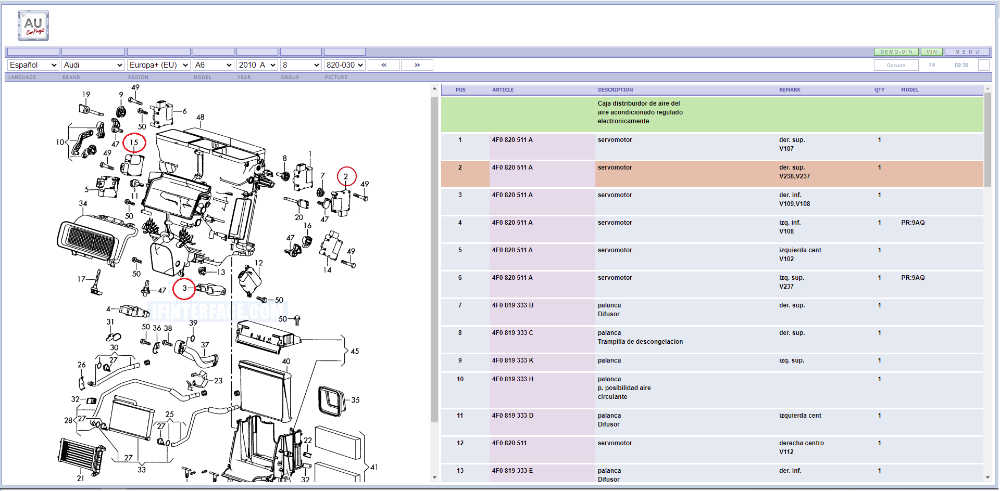
Task: Click the ARTICLE column header
Action: (x=503, y=90)
